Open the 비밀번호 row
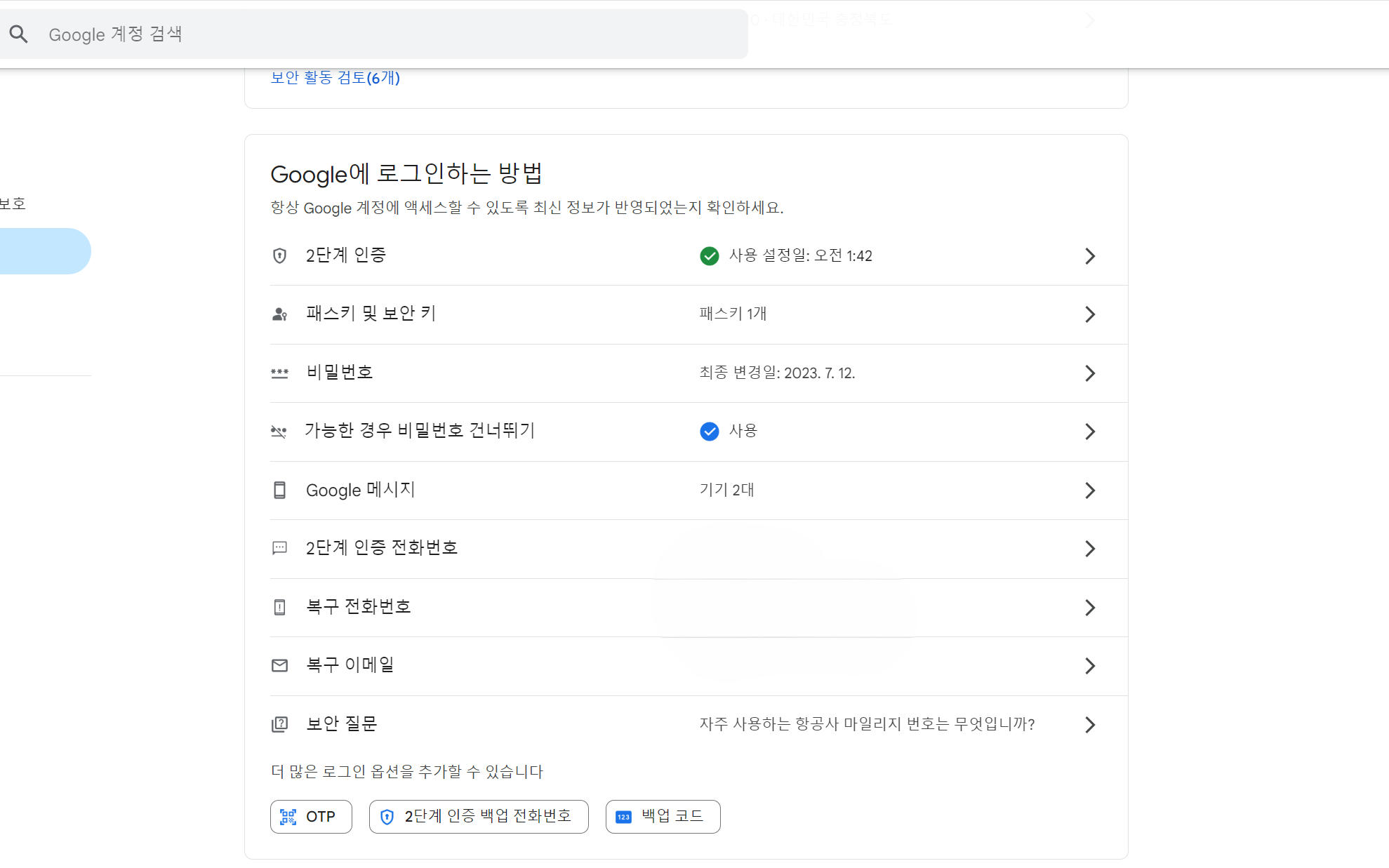Viewport: 1389px width, 868px height. 698,373
